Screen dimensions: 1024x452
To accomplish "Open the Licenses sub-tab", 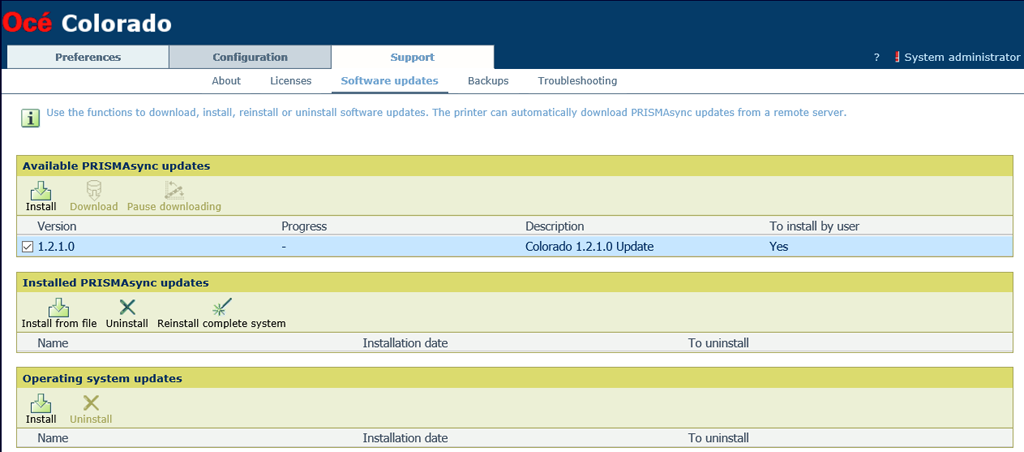I will [291, 81].
